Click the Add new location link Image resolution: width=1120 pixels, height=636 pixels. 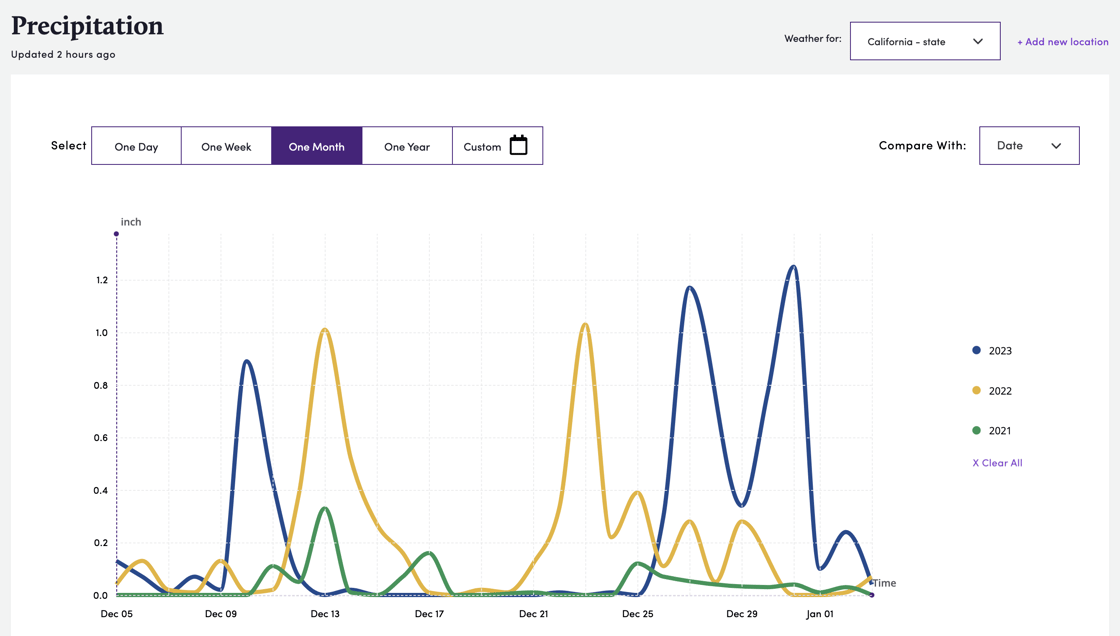click(x=1063, y=42)
